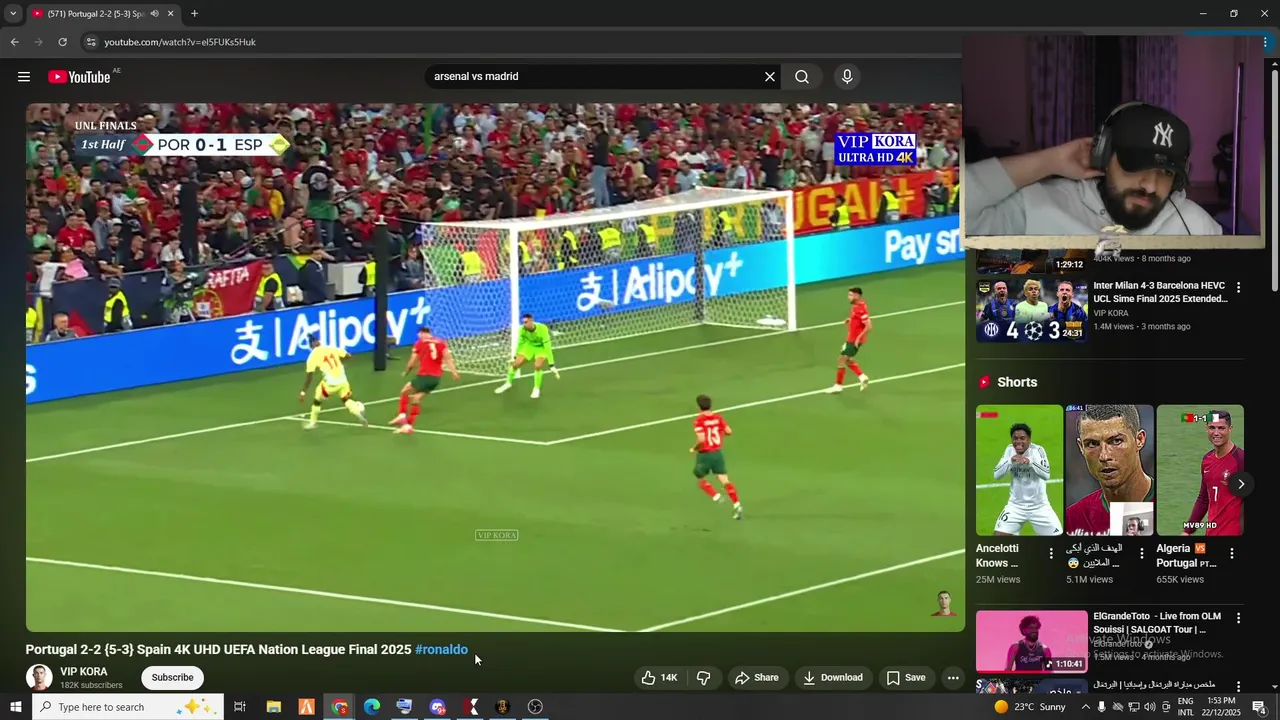Switch ENG INTL input language
1280x720 pixels.
click(x=1185, y=707)
